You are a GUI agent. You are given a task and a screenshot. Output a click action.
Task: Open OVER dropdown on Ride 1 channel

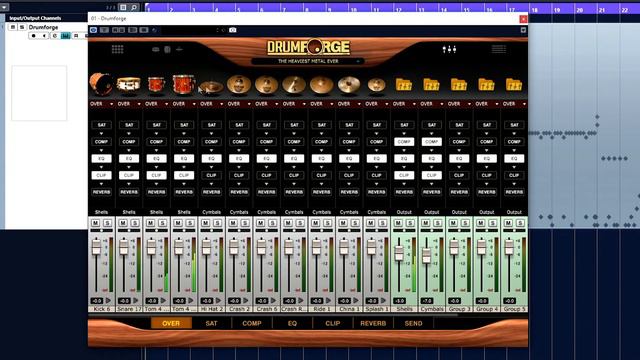click(x=322, y=104)
